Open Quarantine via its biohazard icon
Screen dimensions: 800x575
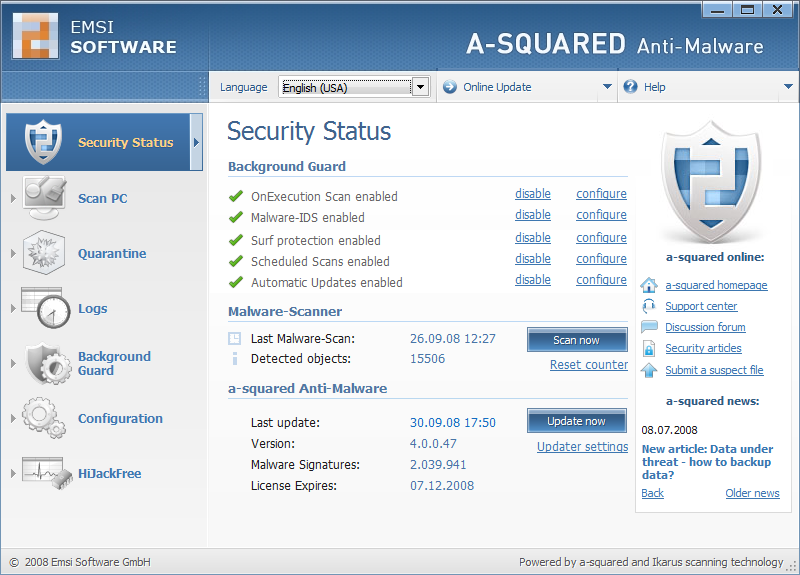(x=45, y=253)
